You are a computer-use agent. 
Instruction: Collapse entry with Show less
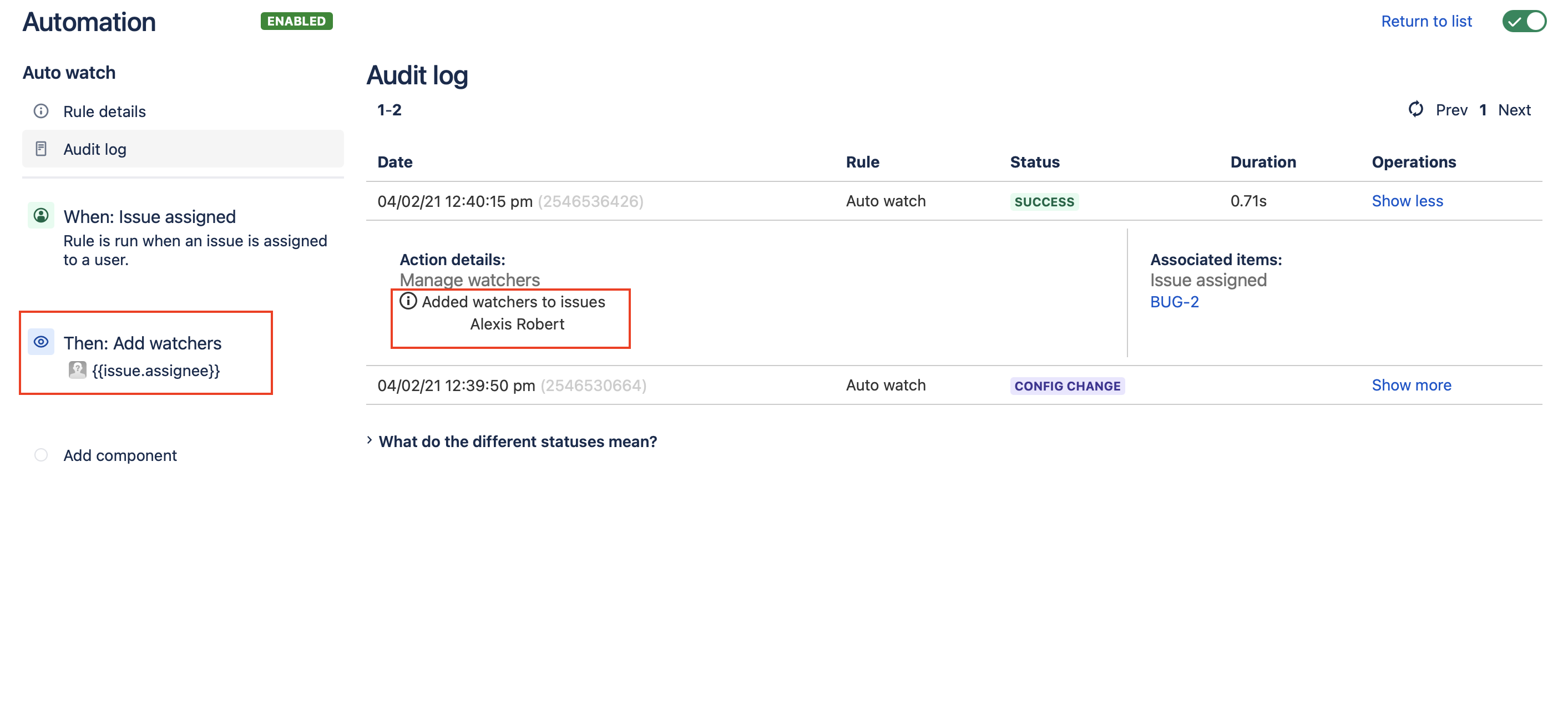point(1407,201)
